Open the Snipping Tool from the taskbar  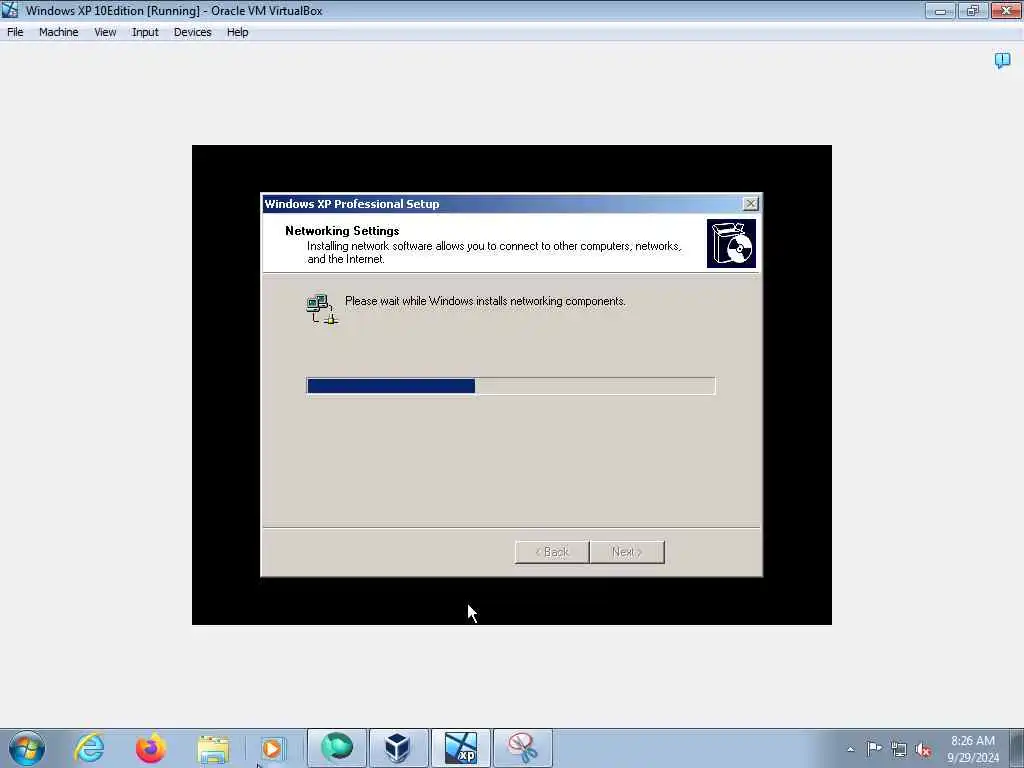pyautogui.click(x=522, y=748)
